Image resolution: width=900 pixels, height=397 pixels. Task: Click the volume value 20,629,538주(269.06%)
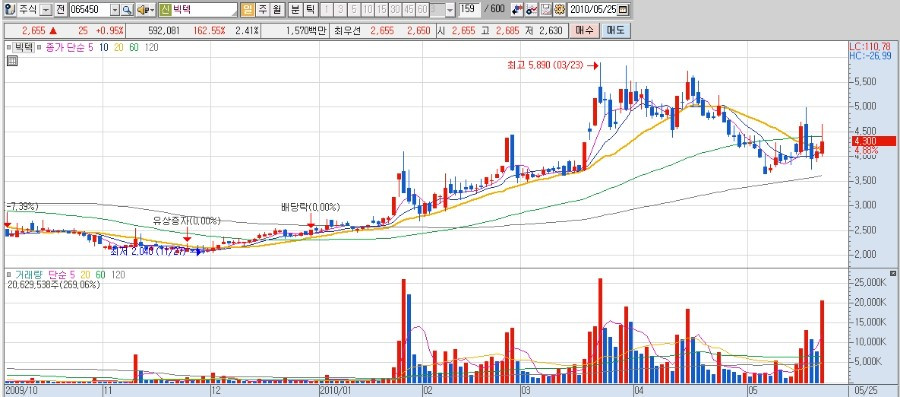click(x=53, y=285)
